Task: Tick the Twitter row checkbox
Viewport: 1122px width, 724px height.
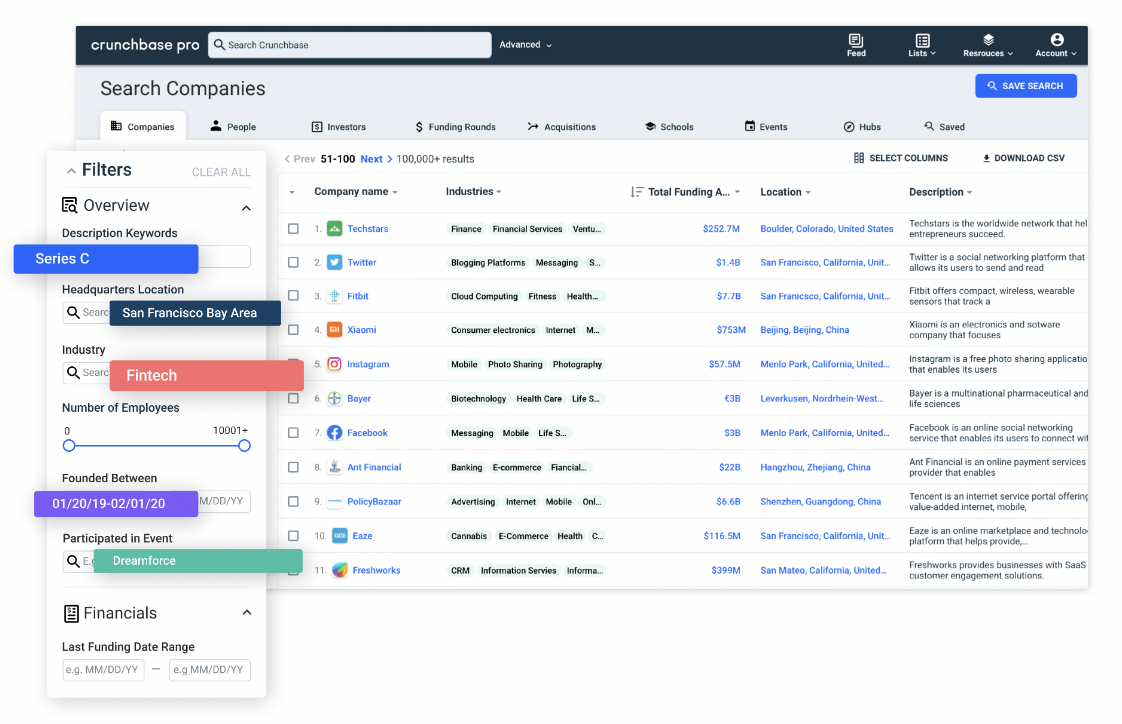Action: click(x=293, y=263)
